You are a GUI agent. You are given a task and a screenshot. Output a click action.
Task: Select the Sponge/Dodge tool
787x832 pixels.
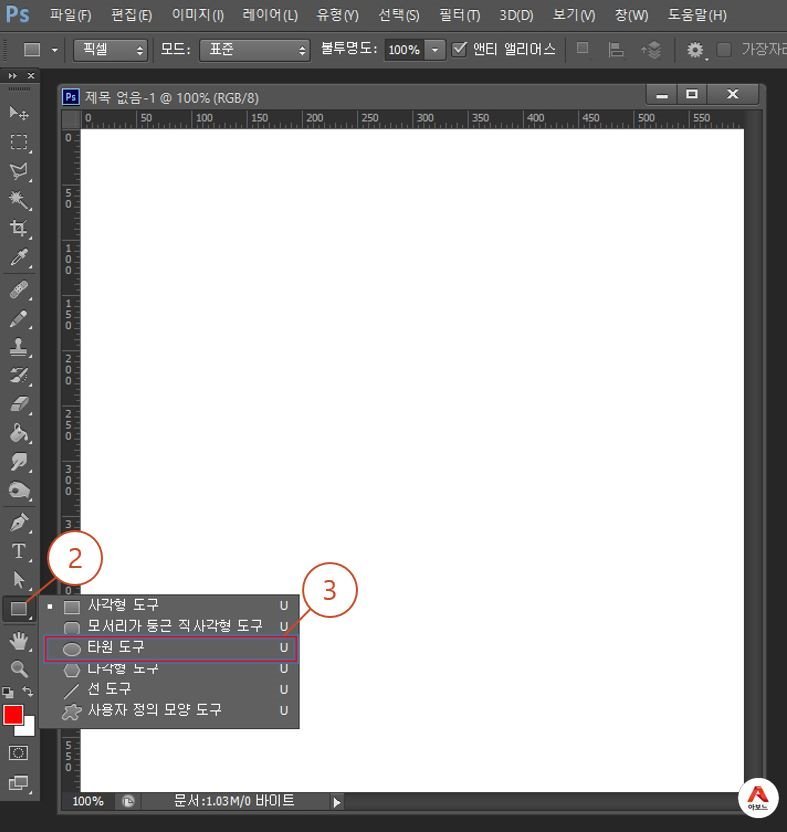(19, 490)
